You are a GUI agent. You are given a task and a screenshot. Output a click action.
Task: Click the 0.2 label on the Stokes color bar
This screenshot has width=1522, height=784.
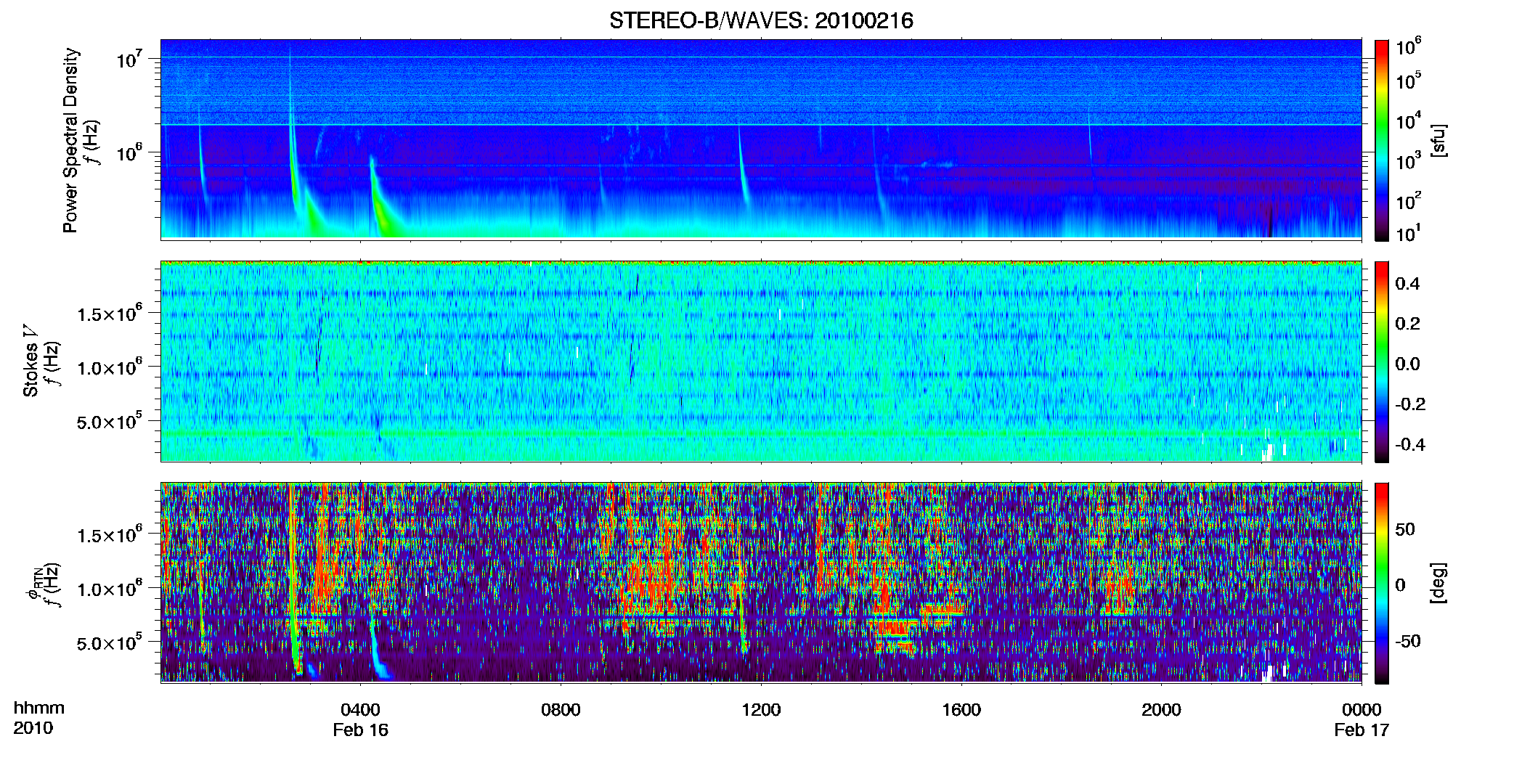(x=1407, y=324)
